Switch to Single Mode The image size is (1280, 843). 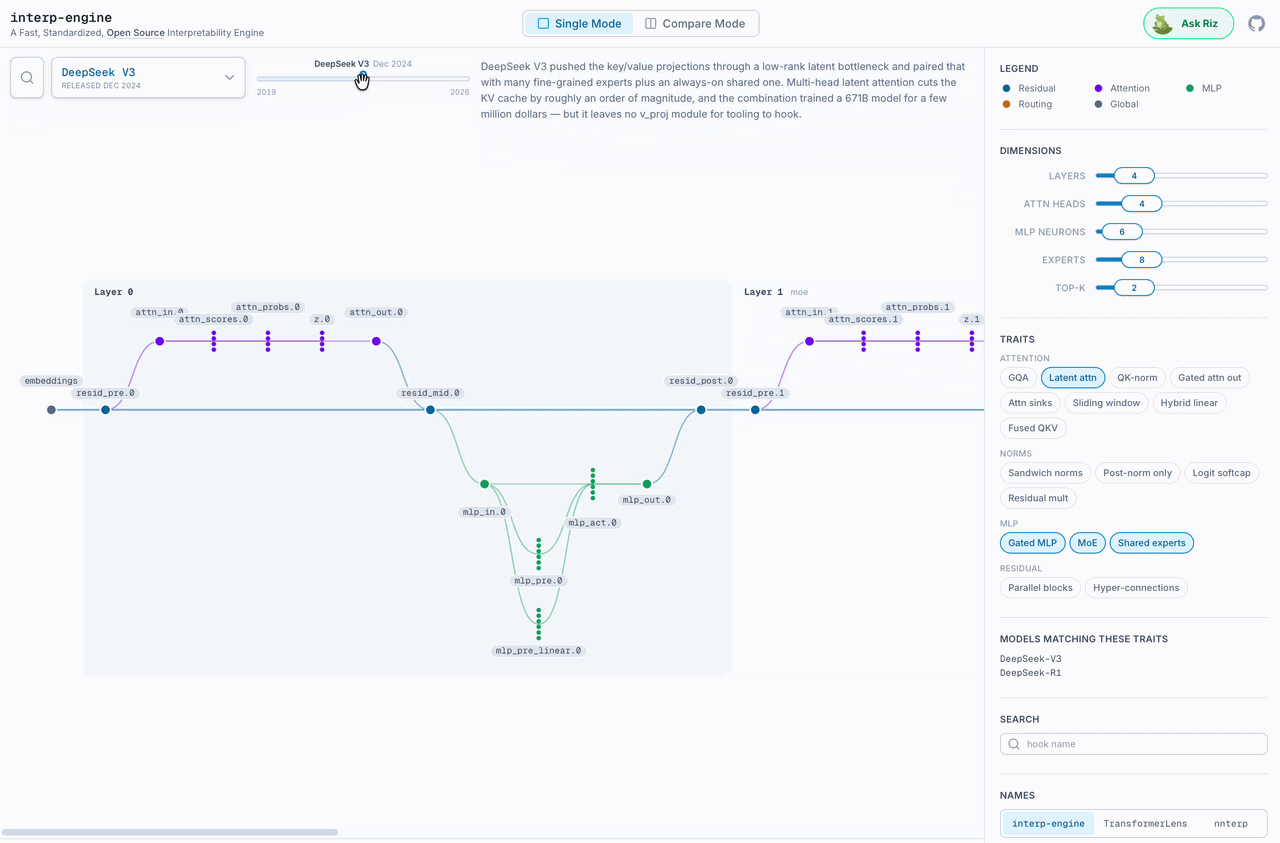[579, 23]
